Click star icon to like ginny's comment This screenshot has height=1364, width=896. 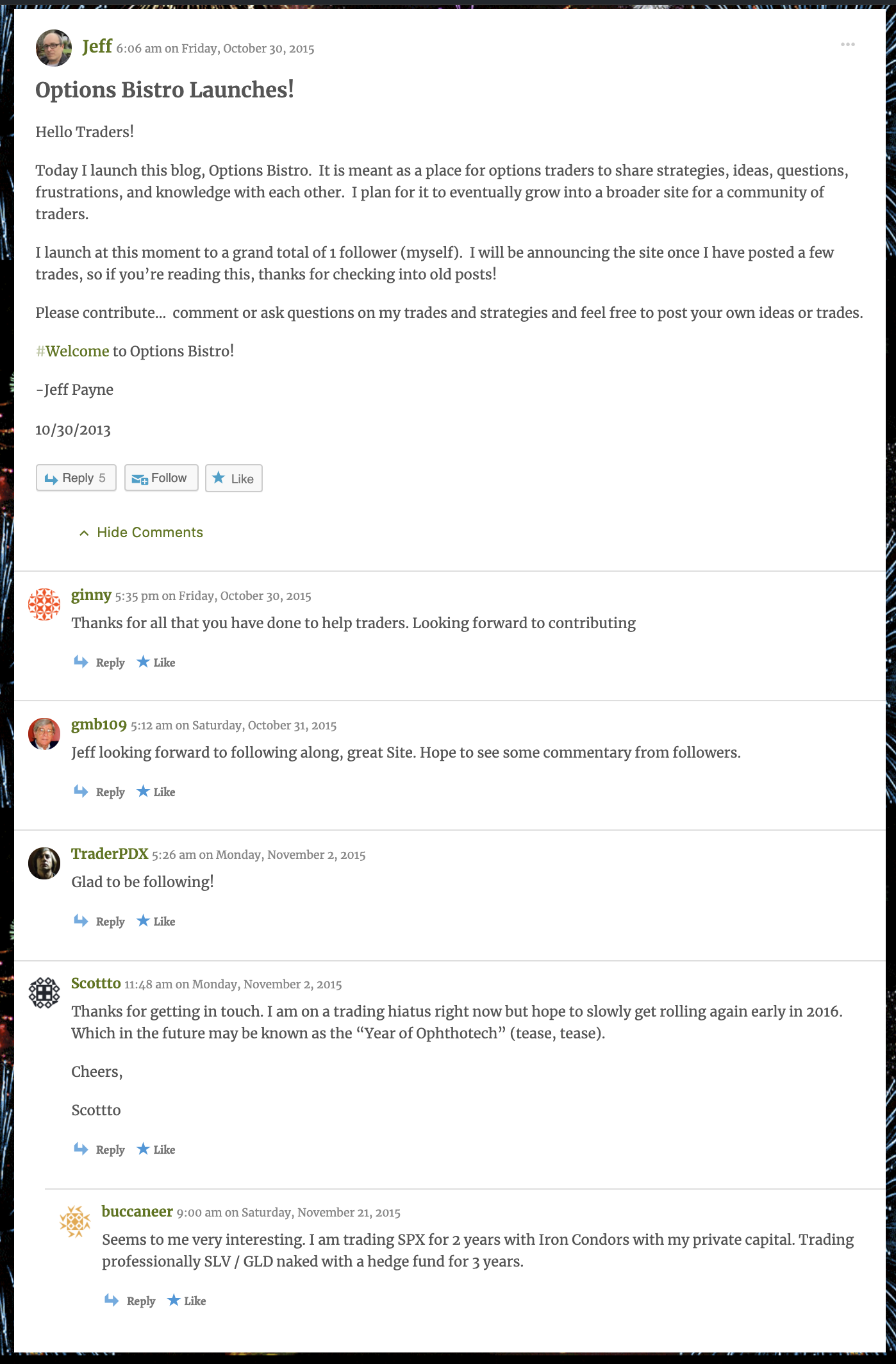(x=143, y=661)
